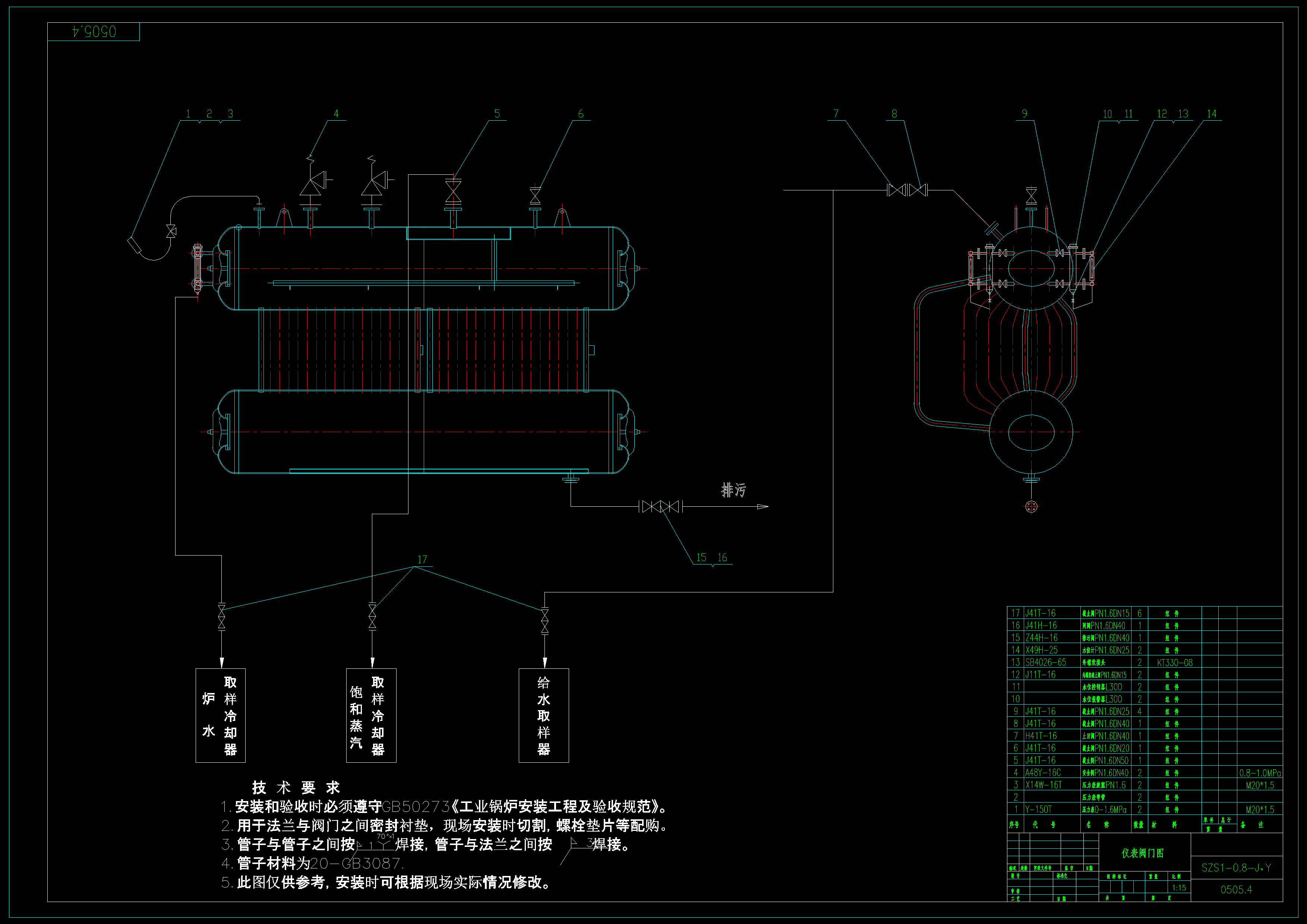The width and height of the screenshot is (1307, 924).
Task: Click the name cell 压力表旋塞PN1.6
Action: click(x=1104, y=785)
